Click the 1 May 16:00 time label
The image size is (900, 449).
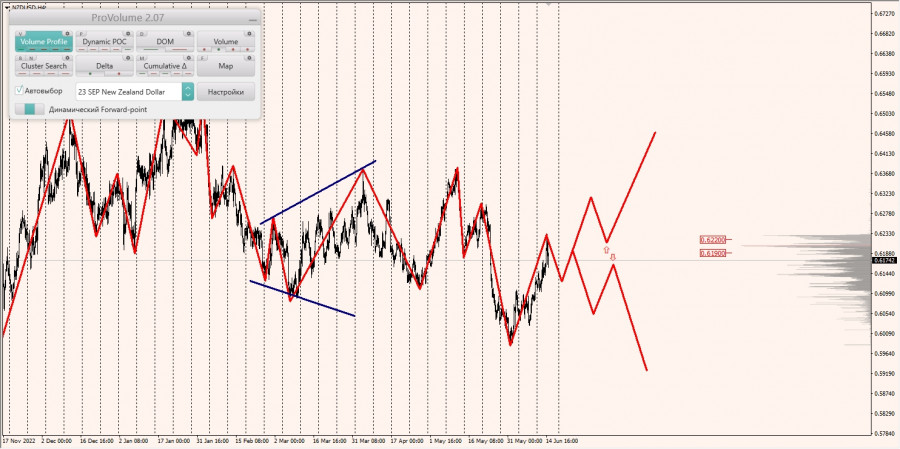(445, 441)
